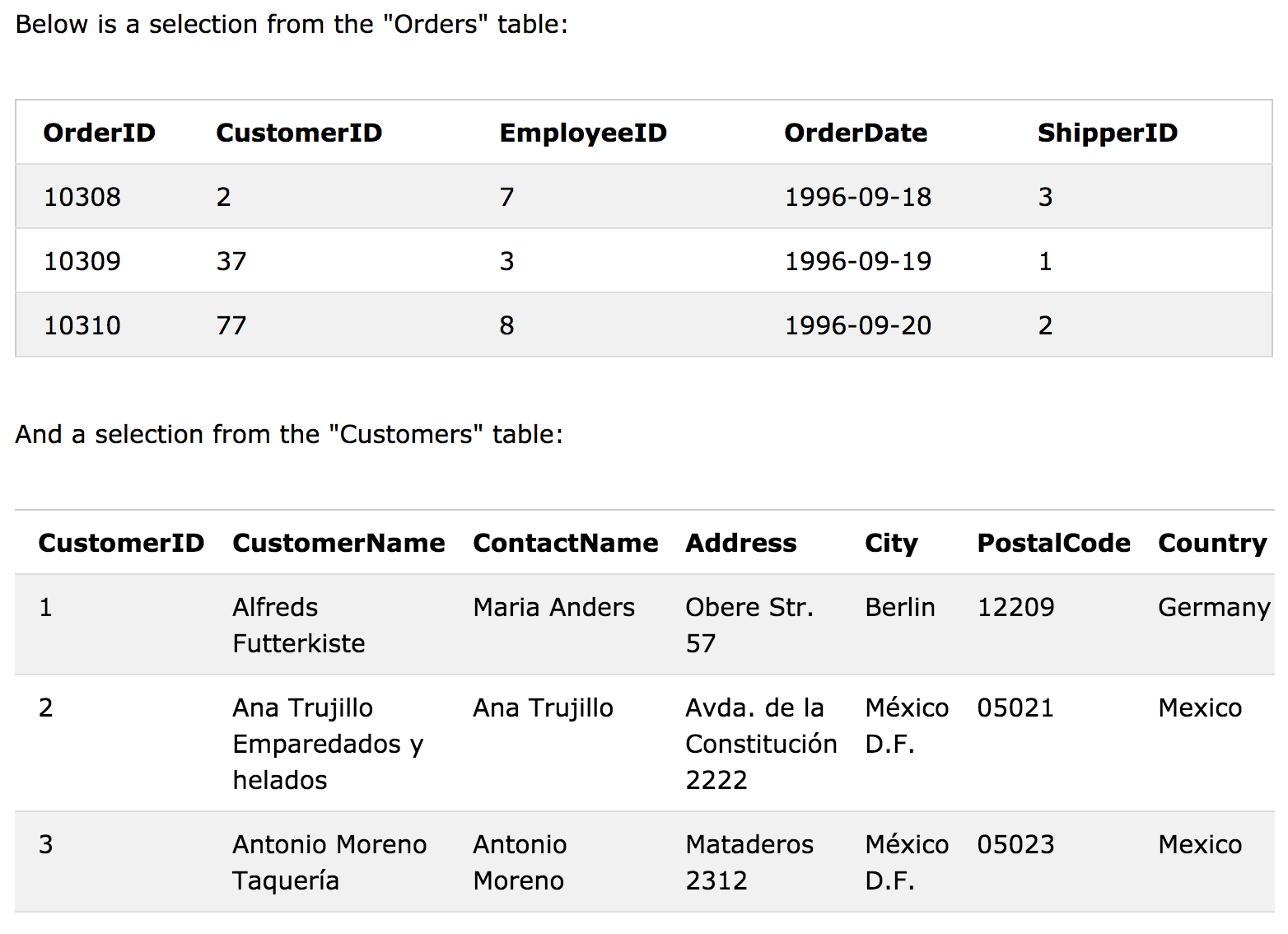
Task: Click the OrderID column header
Action: tap(99, 133)
